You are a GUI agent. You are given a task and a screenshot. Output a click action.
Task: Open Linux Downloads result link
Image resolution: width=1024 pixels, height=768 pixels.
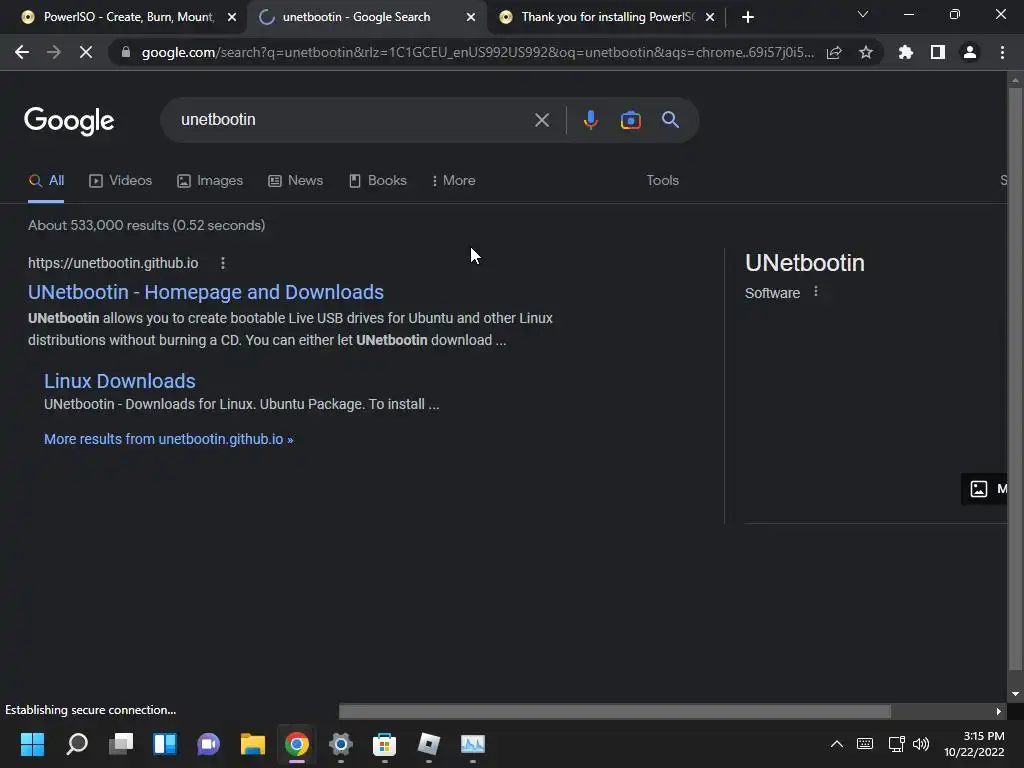tap(120, 381)
